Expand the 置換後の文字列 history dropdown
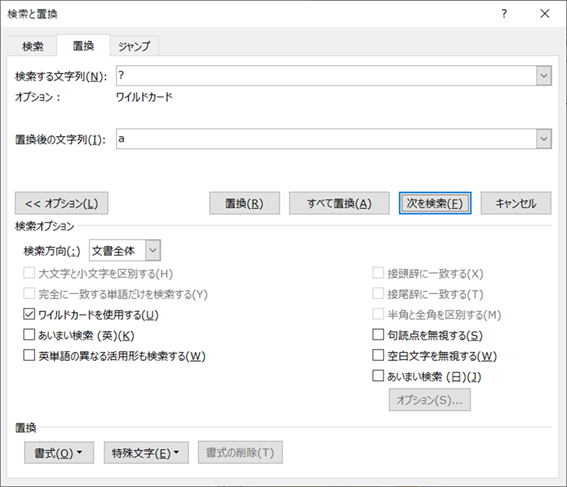Image resolution: width=567 pixels, height=487 pixels. click(x=544, y=139)
